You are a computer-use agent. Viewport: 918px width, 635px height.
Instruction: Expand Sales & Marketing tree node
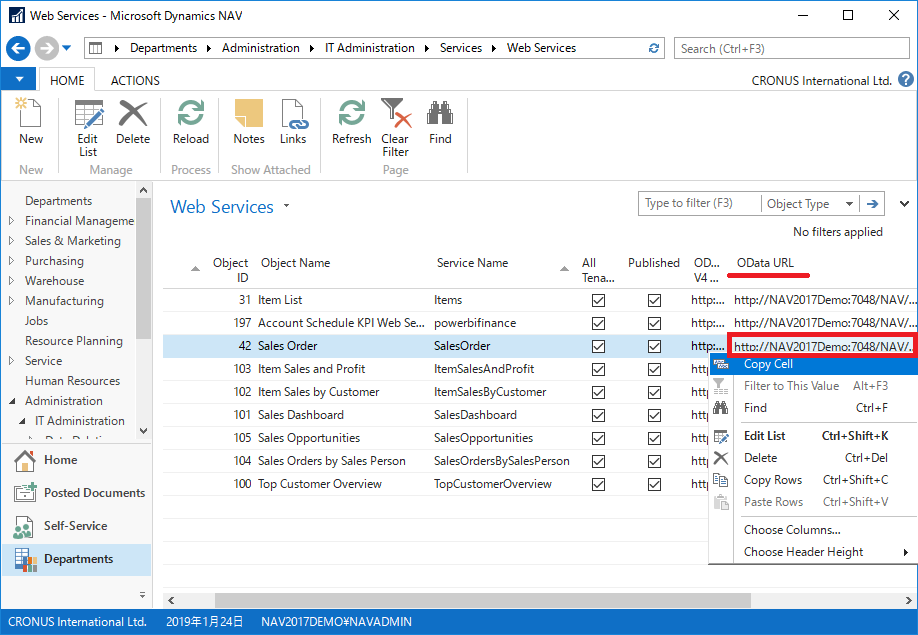coord(11,241)
